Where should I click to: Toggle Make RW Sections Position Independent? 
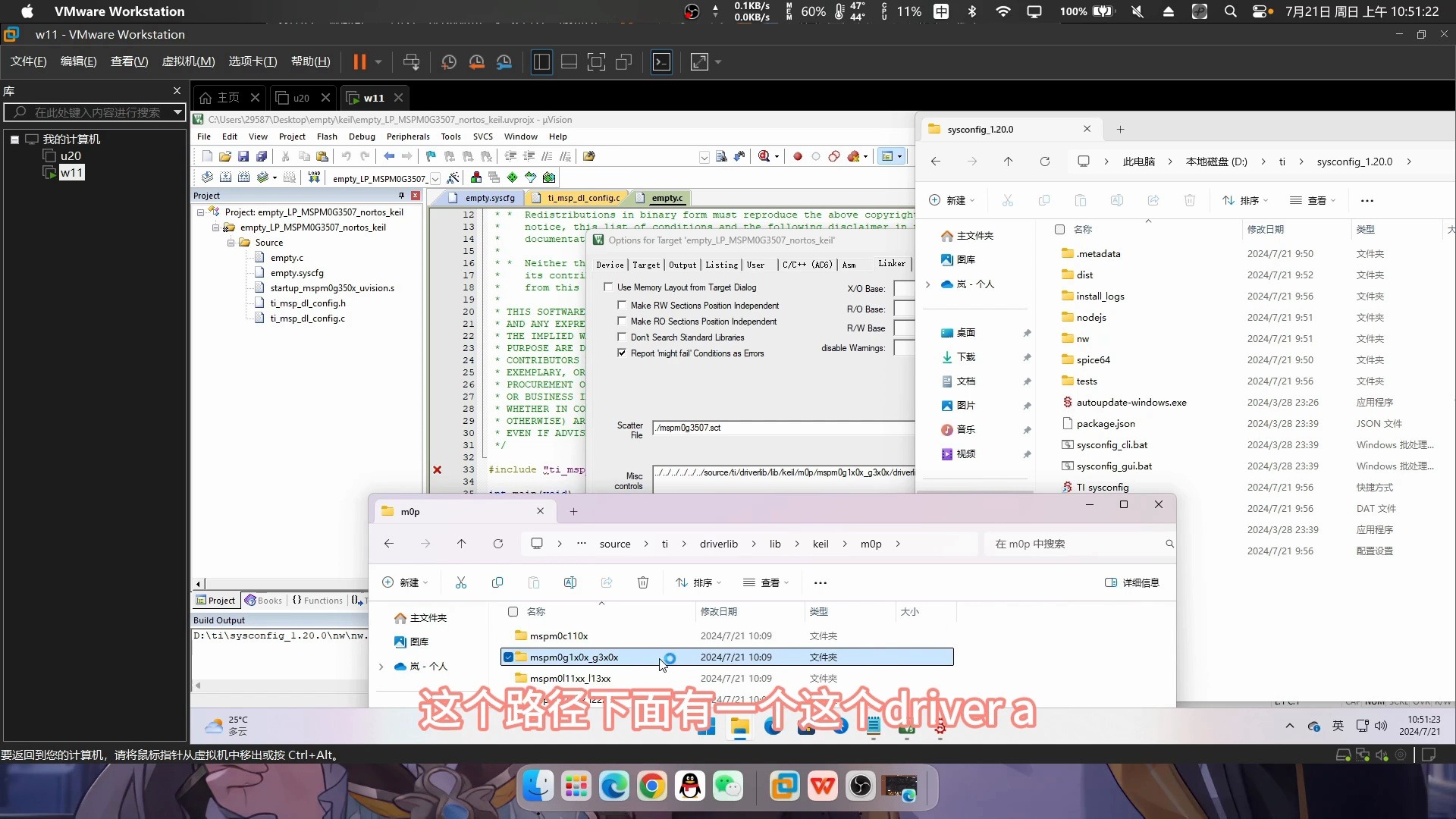(x=622, y=306)
